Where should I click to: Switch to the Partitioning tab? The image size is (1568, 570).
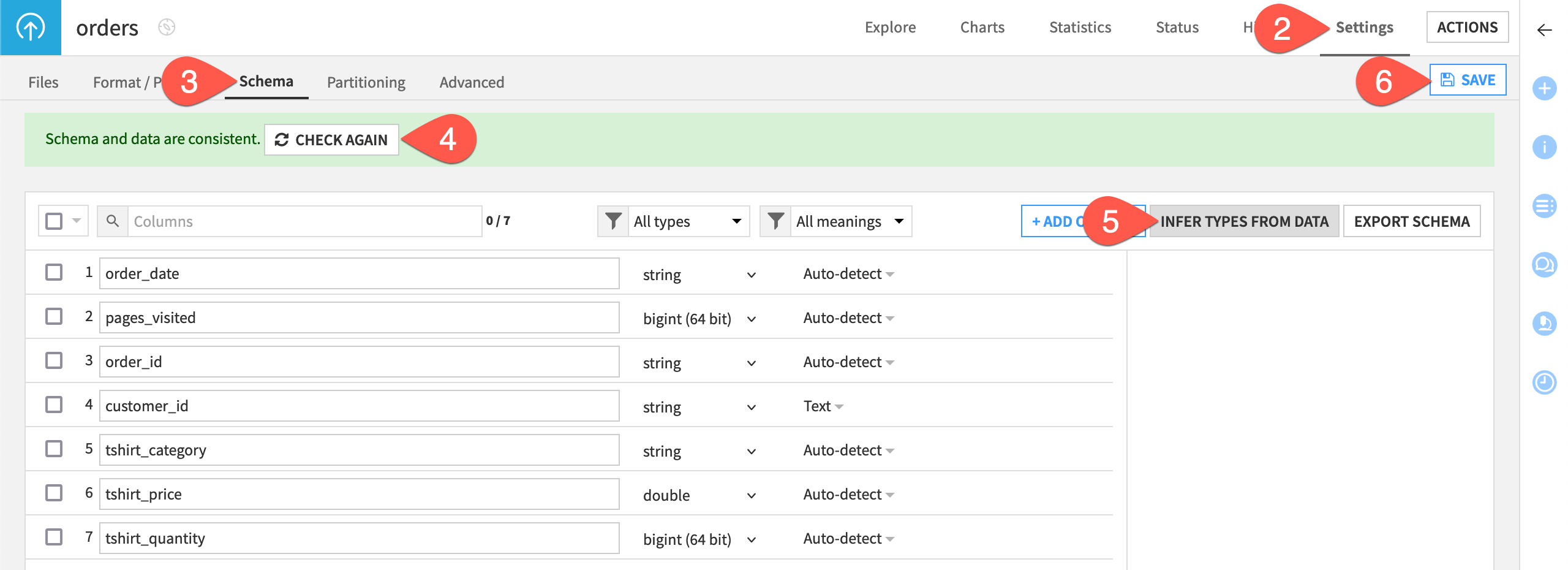(x=366, y=82)
